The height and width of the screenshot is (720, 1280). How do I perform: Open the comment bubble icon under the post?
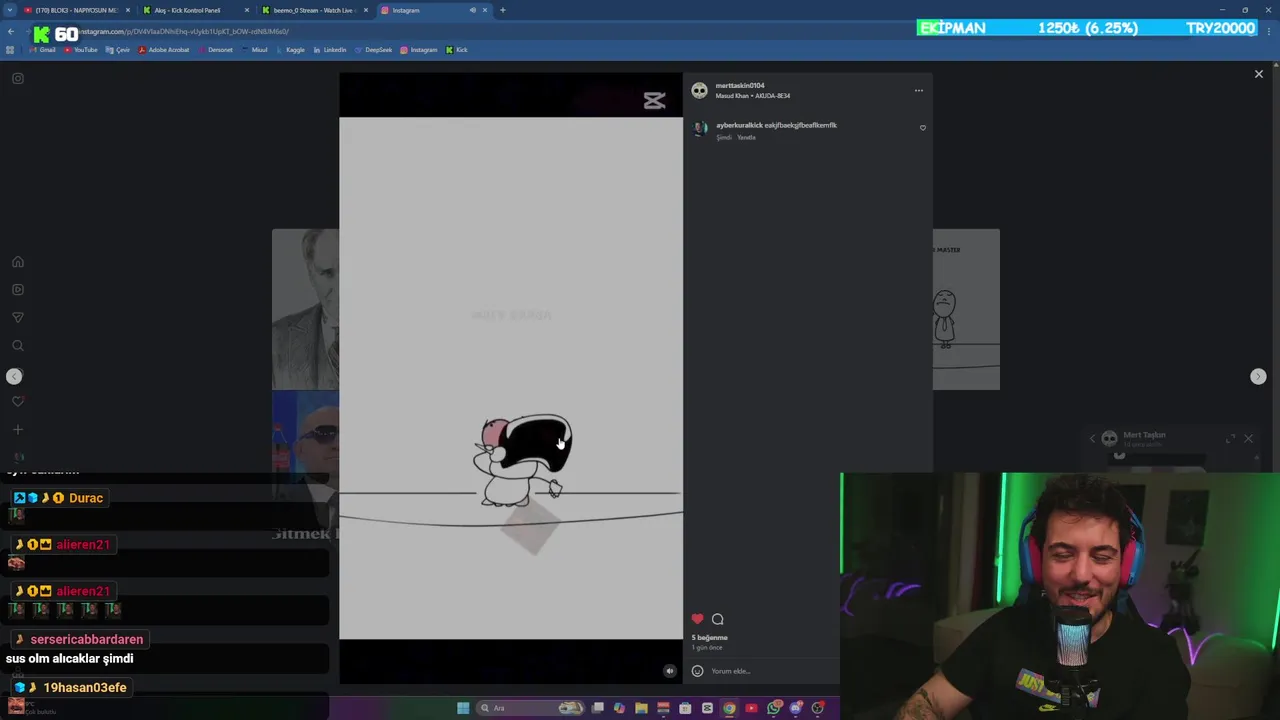coord(717,619)
